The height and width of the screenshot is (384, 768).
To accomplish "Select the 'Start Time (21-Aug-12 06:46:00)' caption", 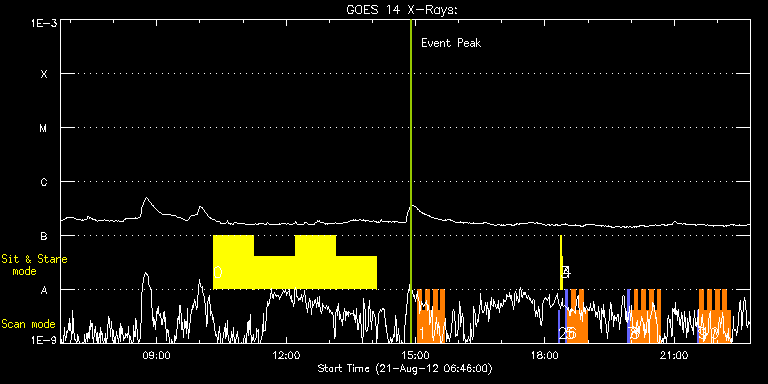I will tap(405, 368).
